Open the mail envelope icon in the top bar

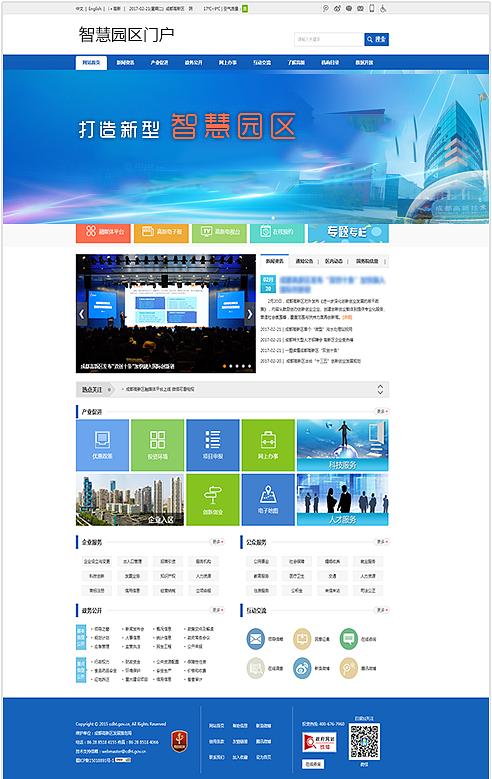pos(360,8)
